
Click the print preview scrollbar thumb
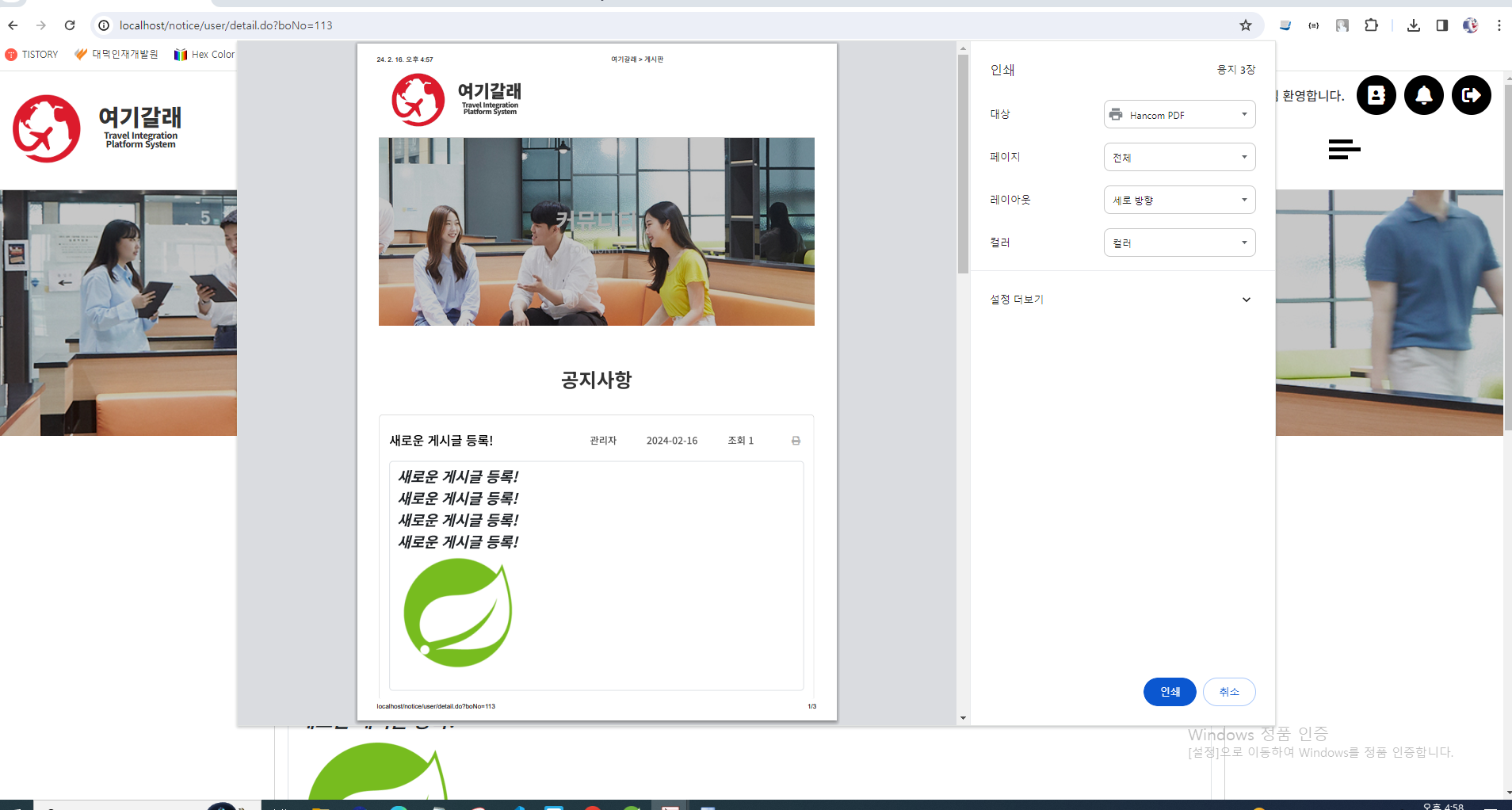tap(963, 164)
